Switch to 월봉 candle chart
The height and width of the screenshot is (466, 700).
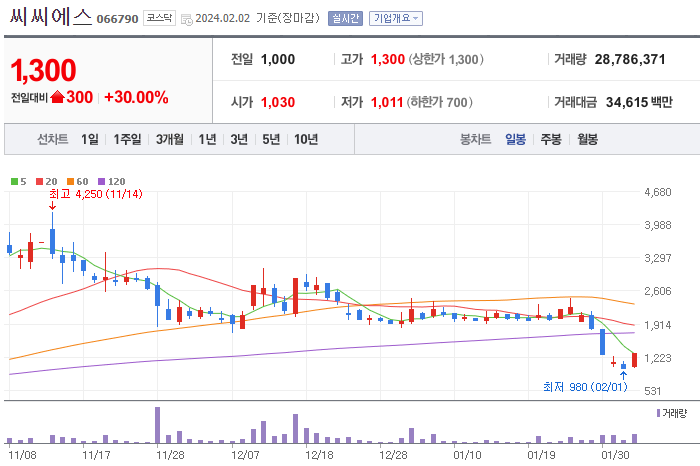tap(588, 139)
